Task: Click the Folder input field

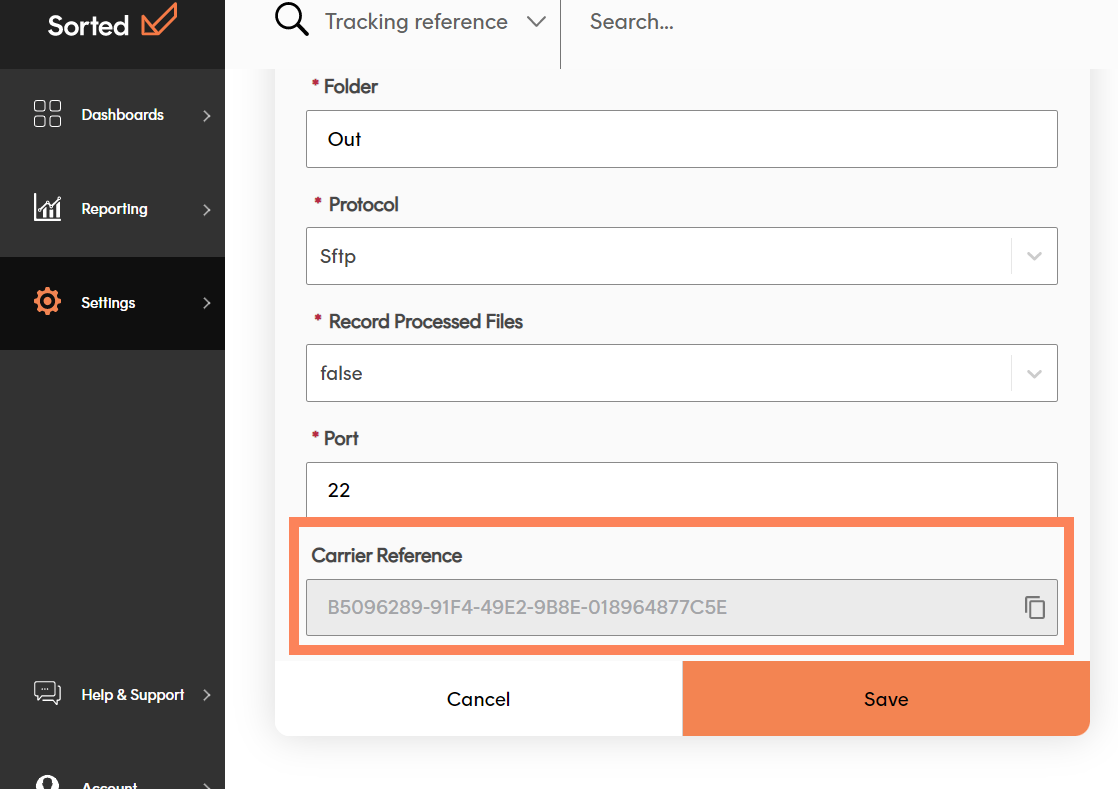Action: [x=681, y=139]
